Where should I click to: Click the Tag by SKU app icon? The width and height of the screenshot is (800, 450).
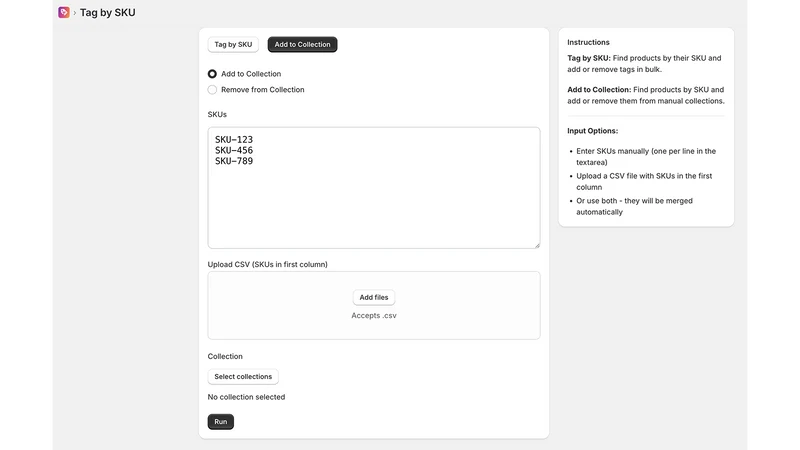[x=64, y=12]
